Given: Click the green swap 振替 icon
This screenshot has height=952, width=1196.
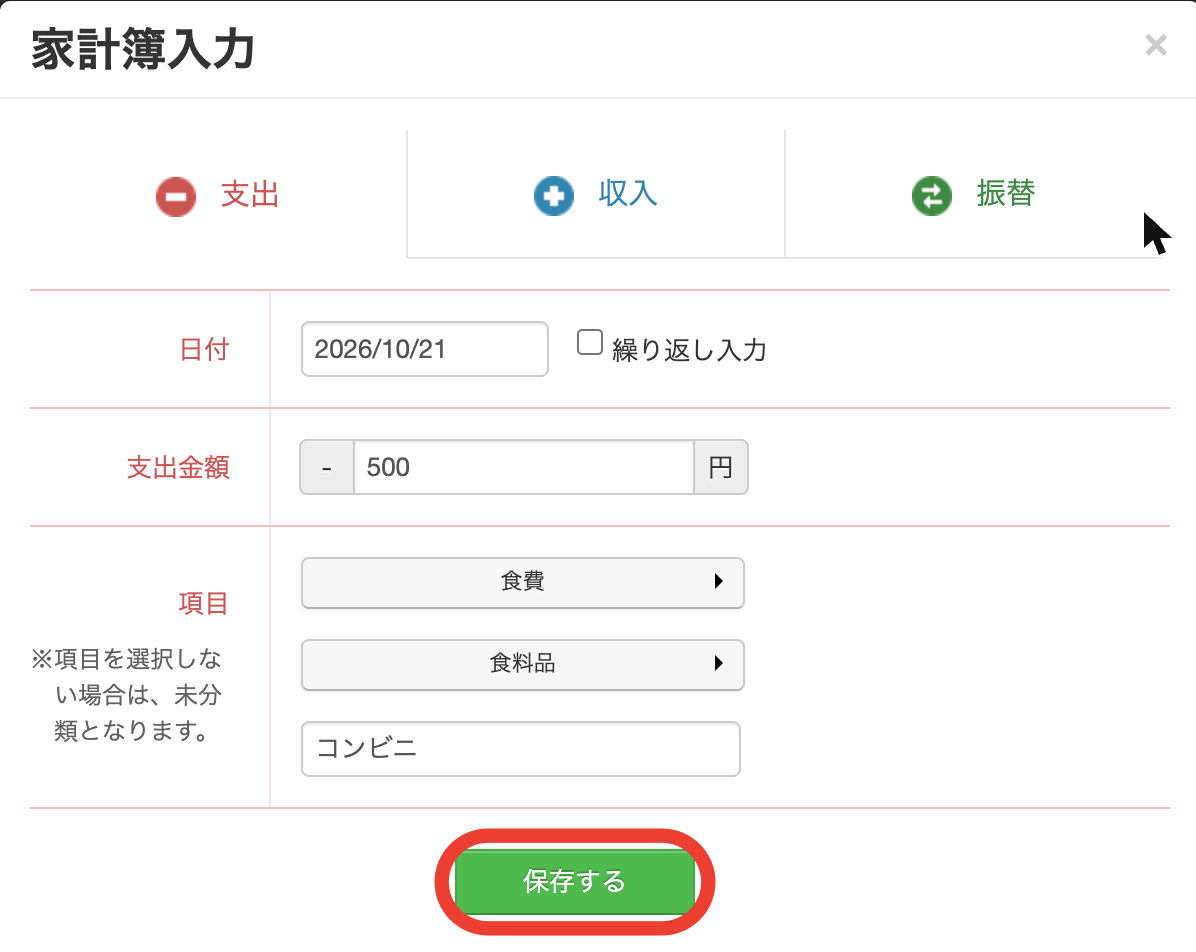Looking at the screenshot, I should pos(931,196).
